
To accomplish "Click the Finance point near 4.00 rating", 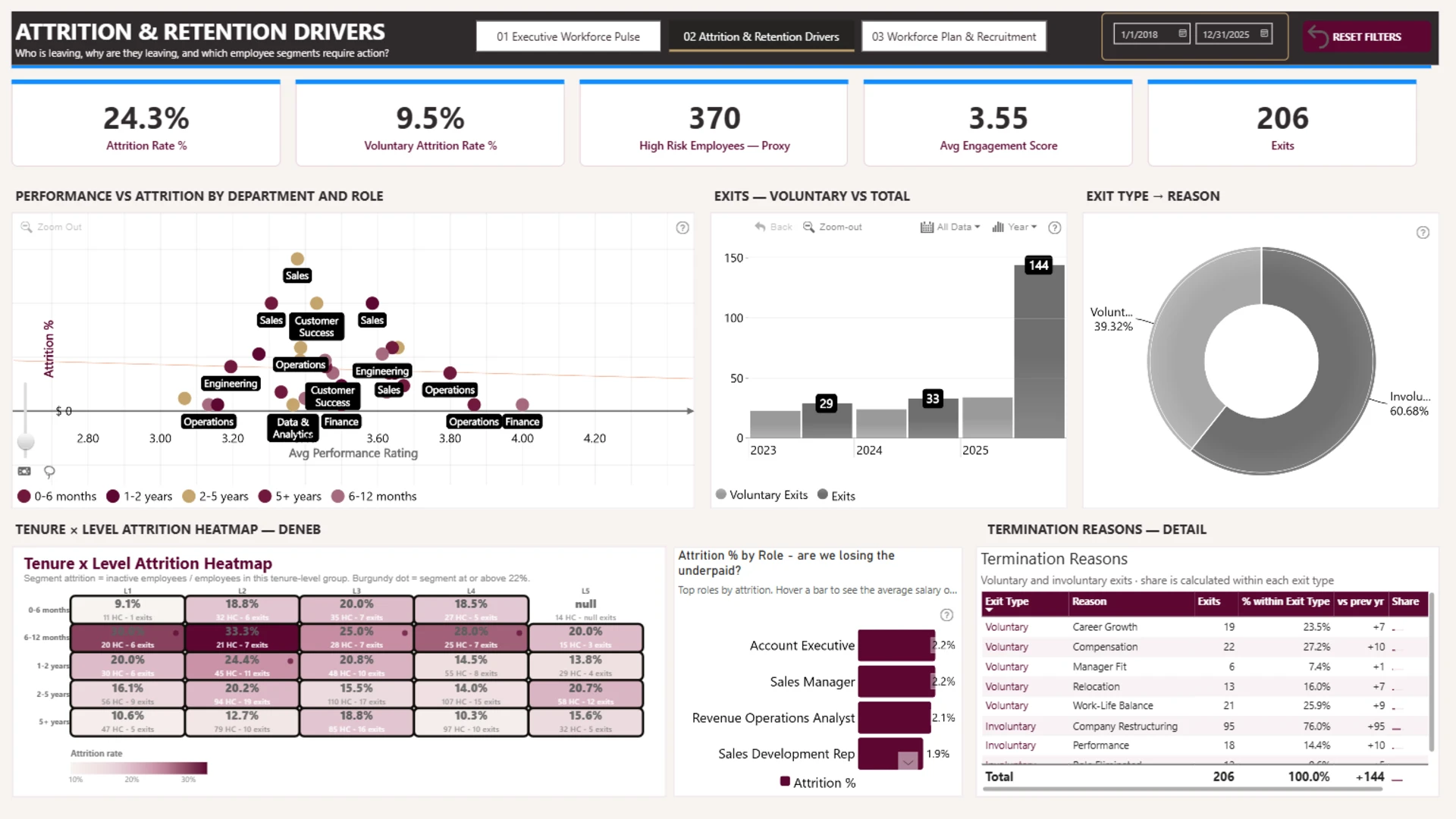I will (522, 405).
